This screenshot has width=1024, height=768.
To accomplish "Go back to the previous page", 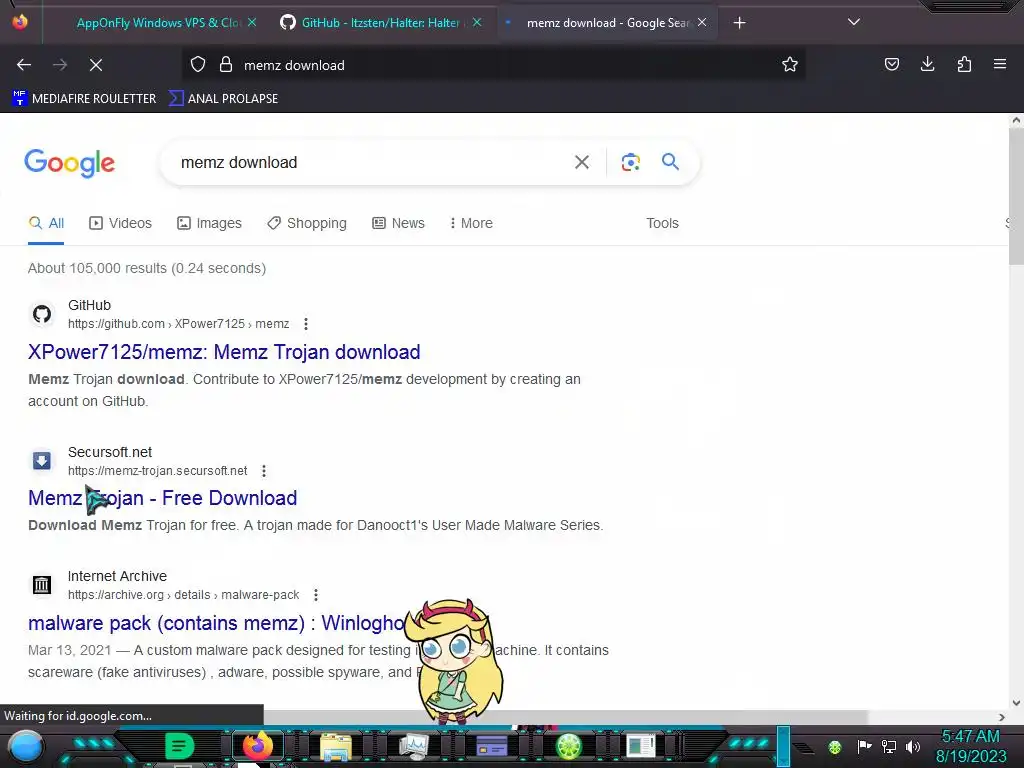I will point(24,65).
